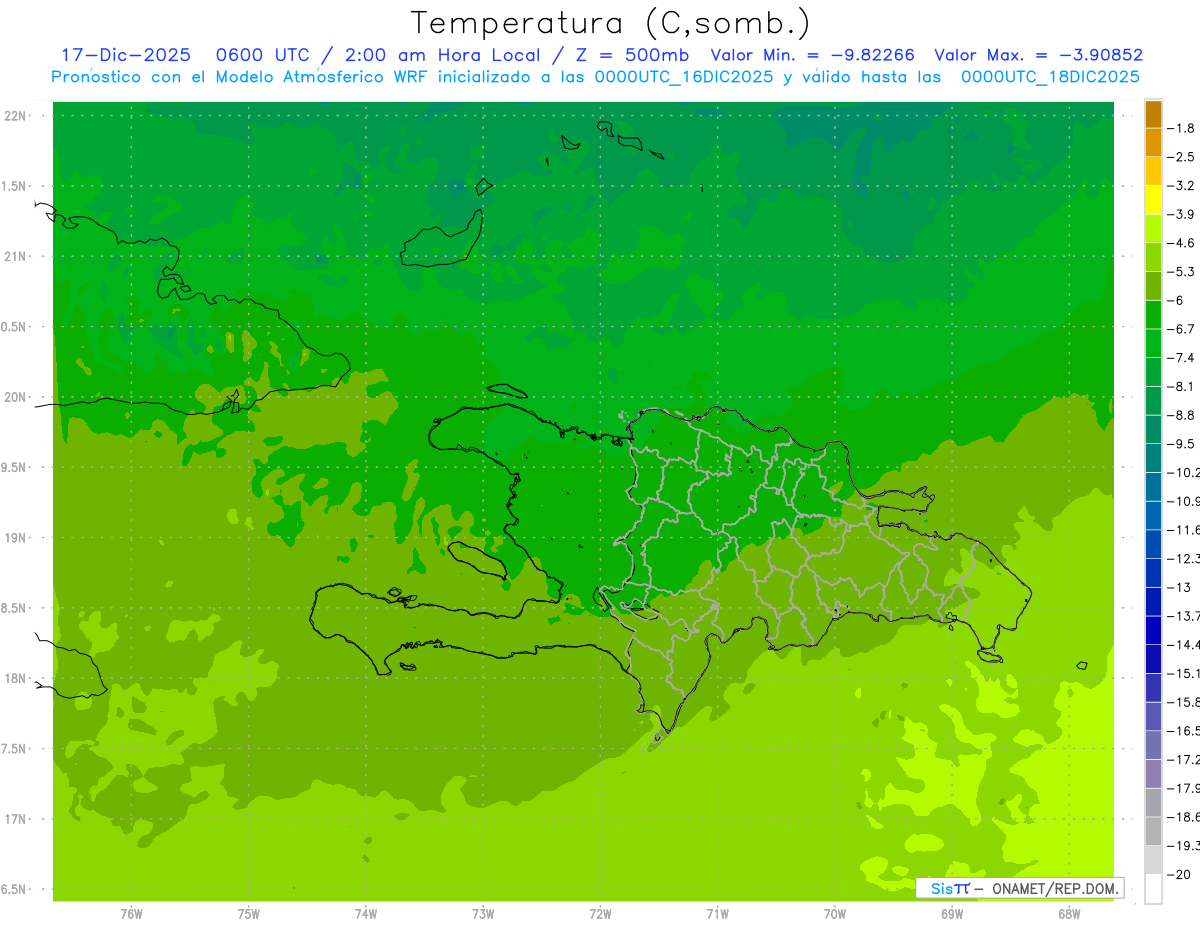Screen dimensions: 1200x927
Task: Select the validity stamp "0000UTC_18DIC2025"
Action: [x=1050, y=77]
